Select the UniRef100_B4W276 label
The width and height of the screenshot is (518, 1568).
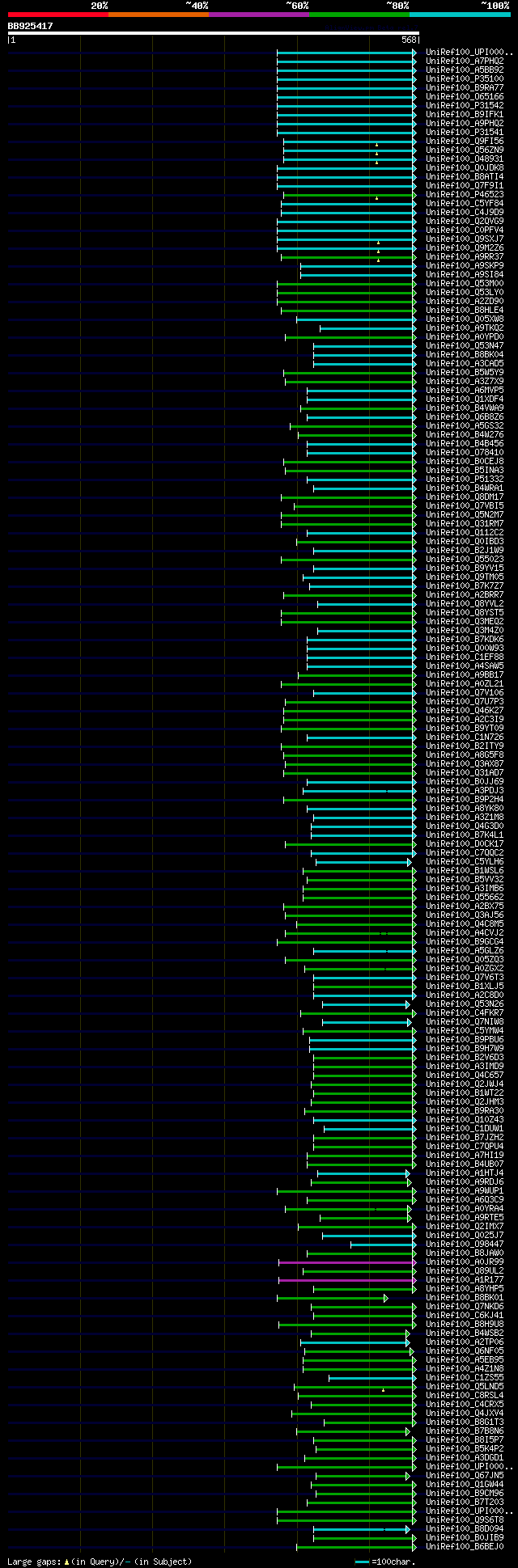[465, 434]
